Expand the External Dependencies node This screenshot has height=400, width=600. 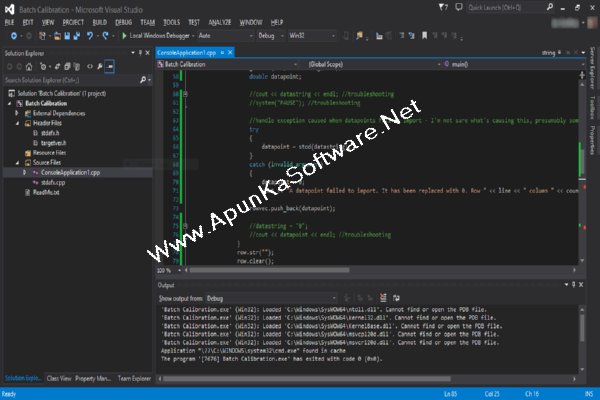click(17, 113)
